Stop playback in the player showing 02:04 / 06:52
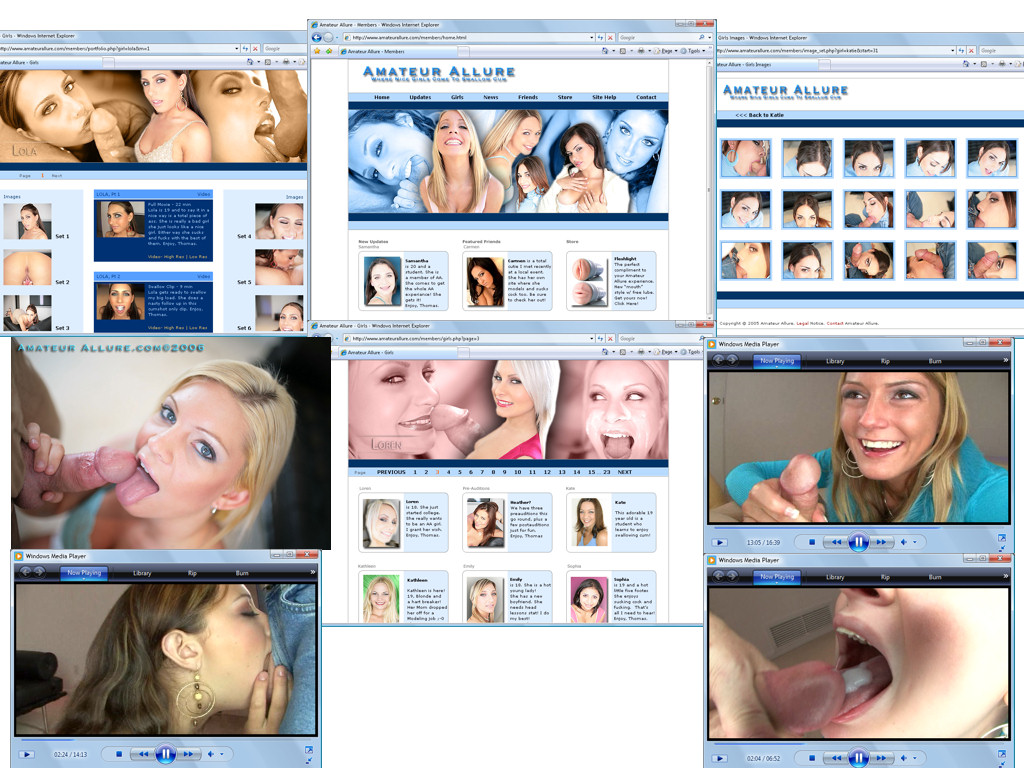The height and width of the screenshot is (768, 1024). (x=812, y=758)
